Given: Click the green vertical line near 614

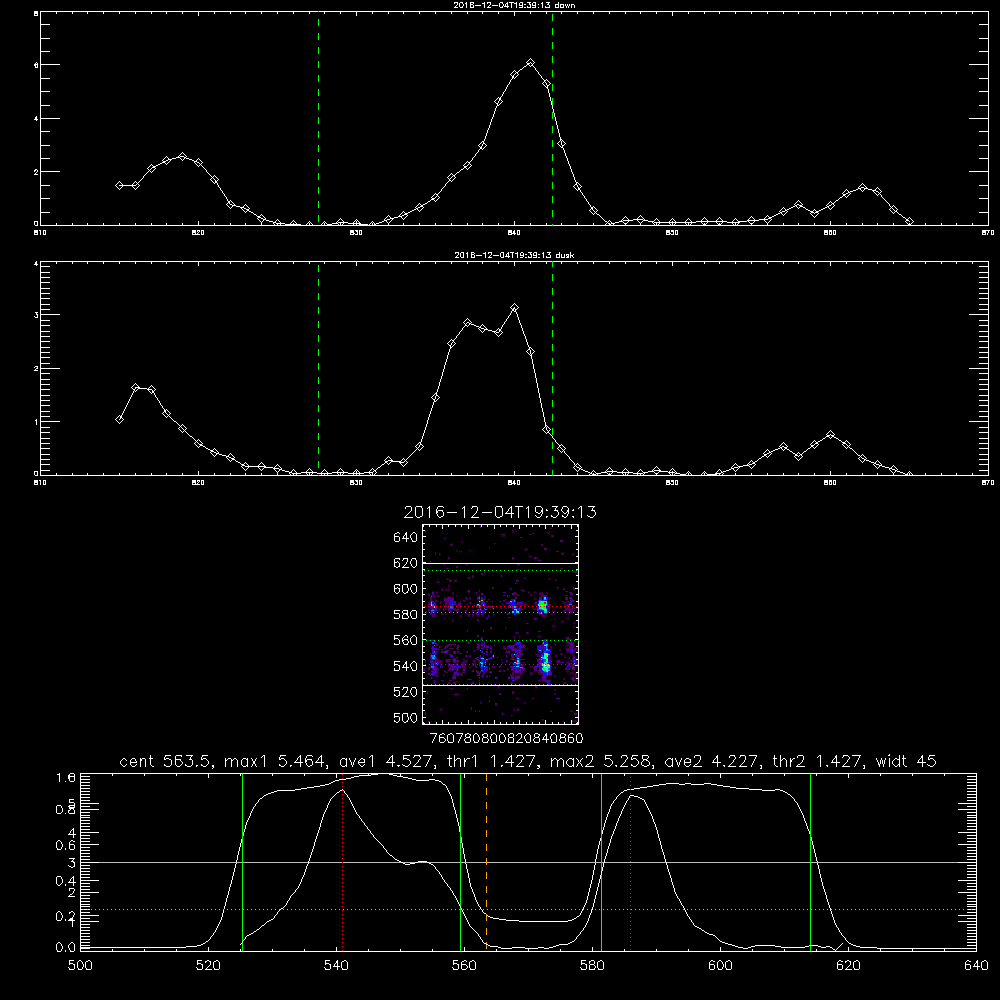Looking at the screenshot, I should coord(811,862).
